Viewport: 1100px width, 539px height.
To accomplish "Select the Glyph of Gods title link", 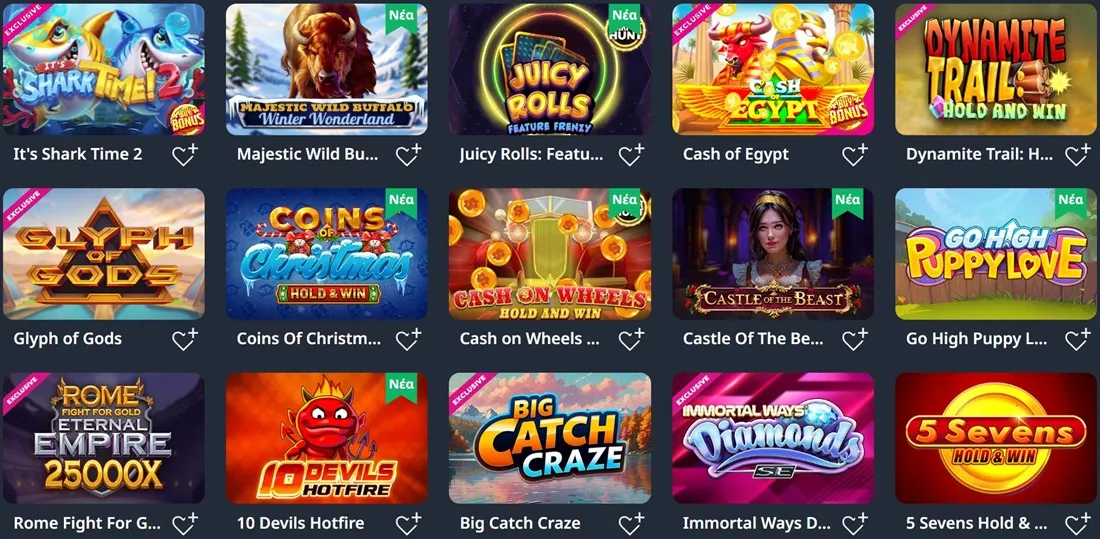I will tap(67, 339).
